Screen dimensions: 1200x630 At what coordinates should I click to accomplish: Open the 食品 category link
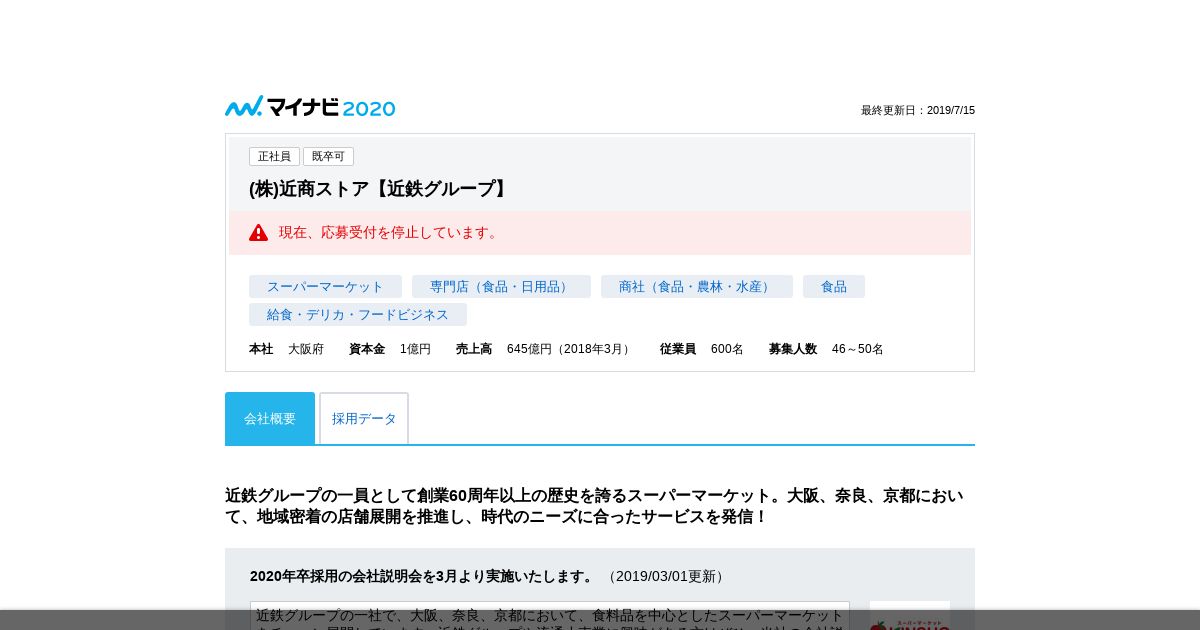[x=834, y=287]
